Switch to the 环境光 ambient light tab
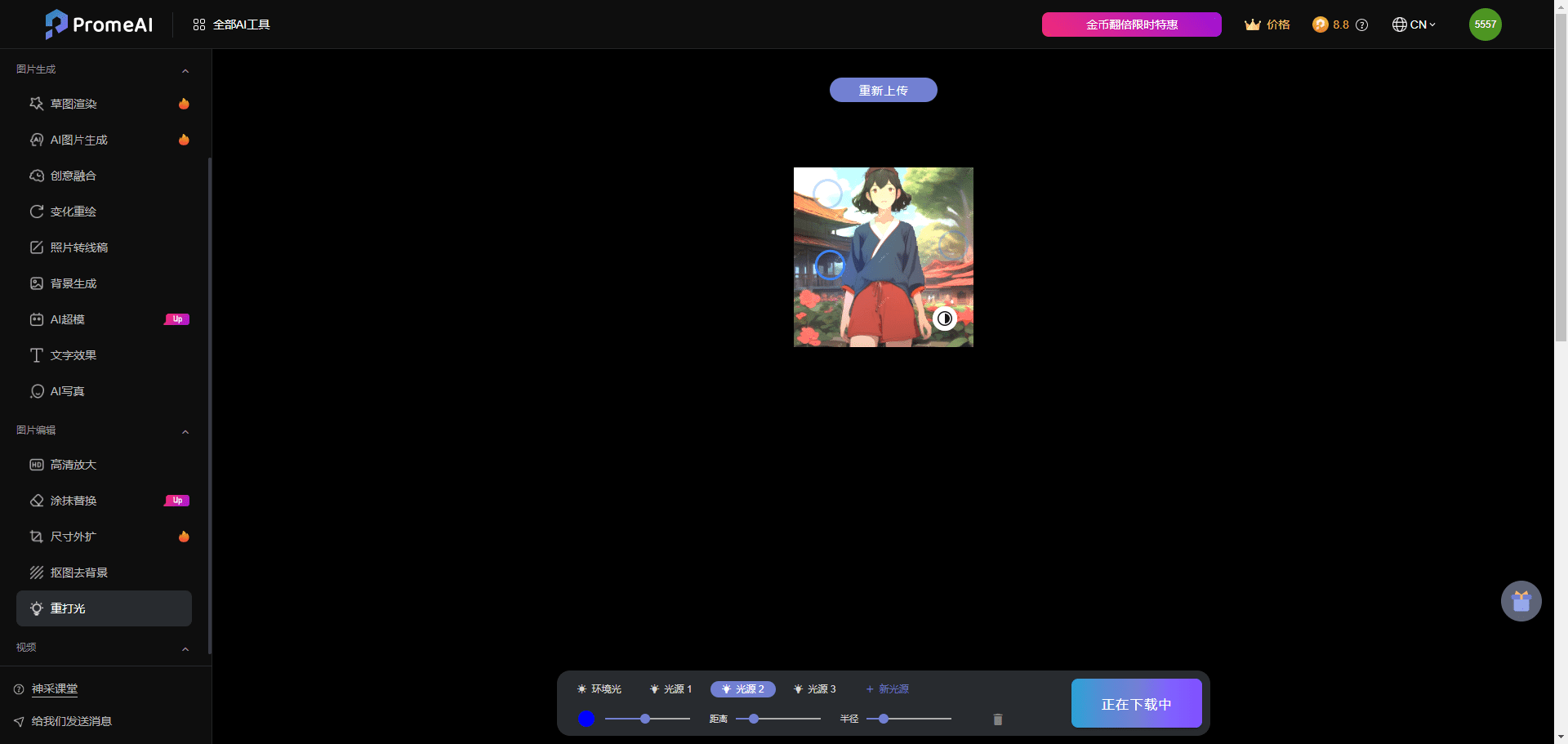 [599, 689]
